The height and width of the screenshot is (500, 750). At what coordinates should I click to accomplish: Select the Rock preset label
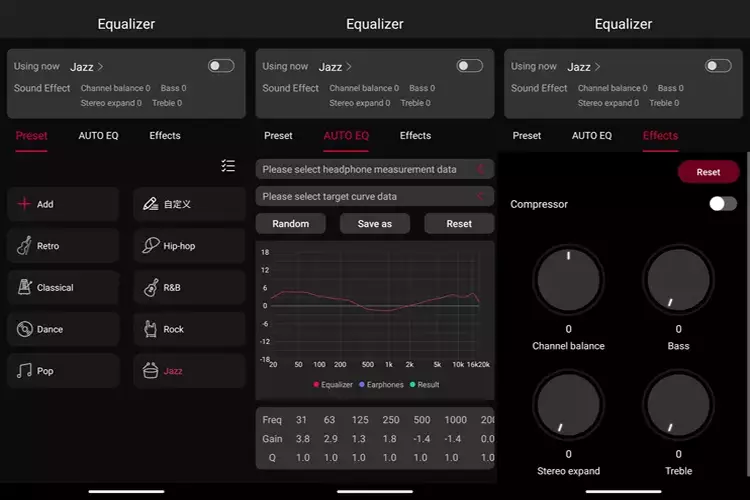(x=174, y=329)
